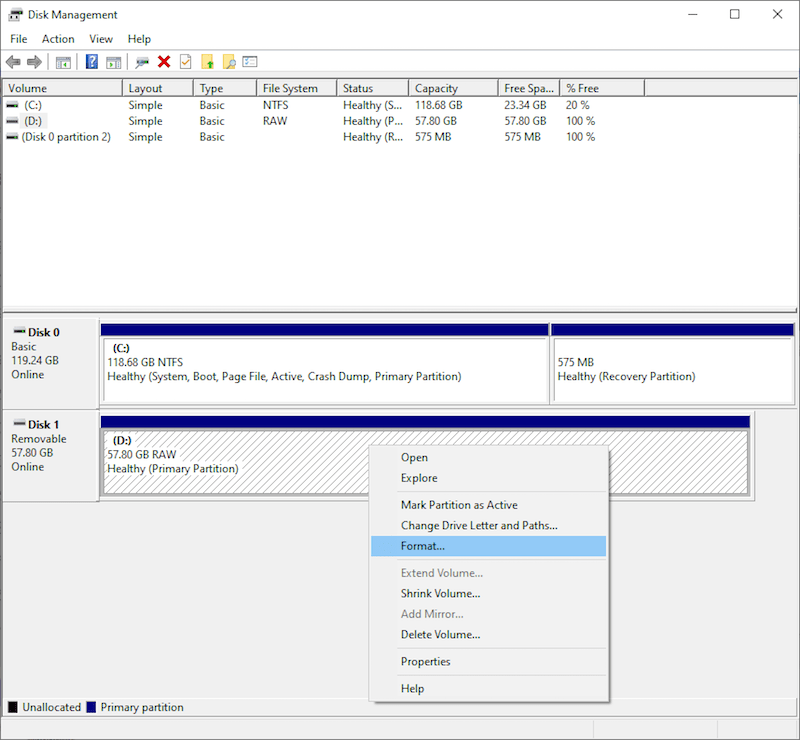
Task: Click the folder with up arrow icon
Action: [x=209, y=62]
